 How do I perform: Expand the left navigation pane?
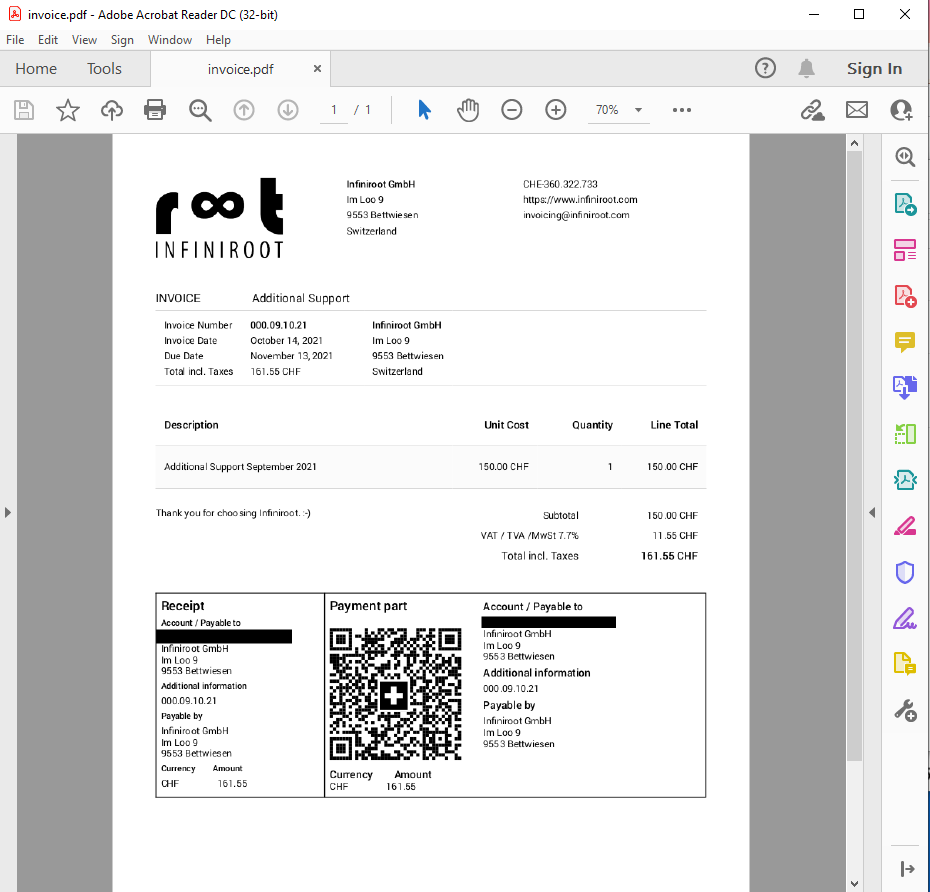pyautogui.click(x=8, y=512)
